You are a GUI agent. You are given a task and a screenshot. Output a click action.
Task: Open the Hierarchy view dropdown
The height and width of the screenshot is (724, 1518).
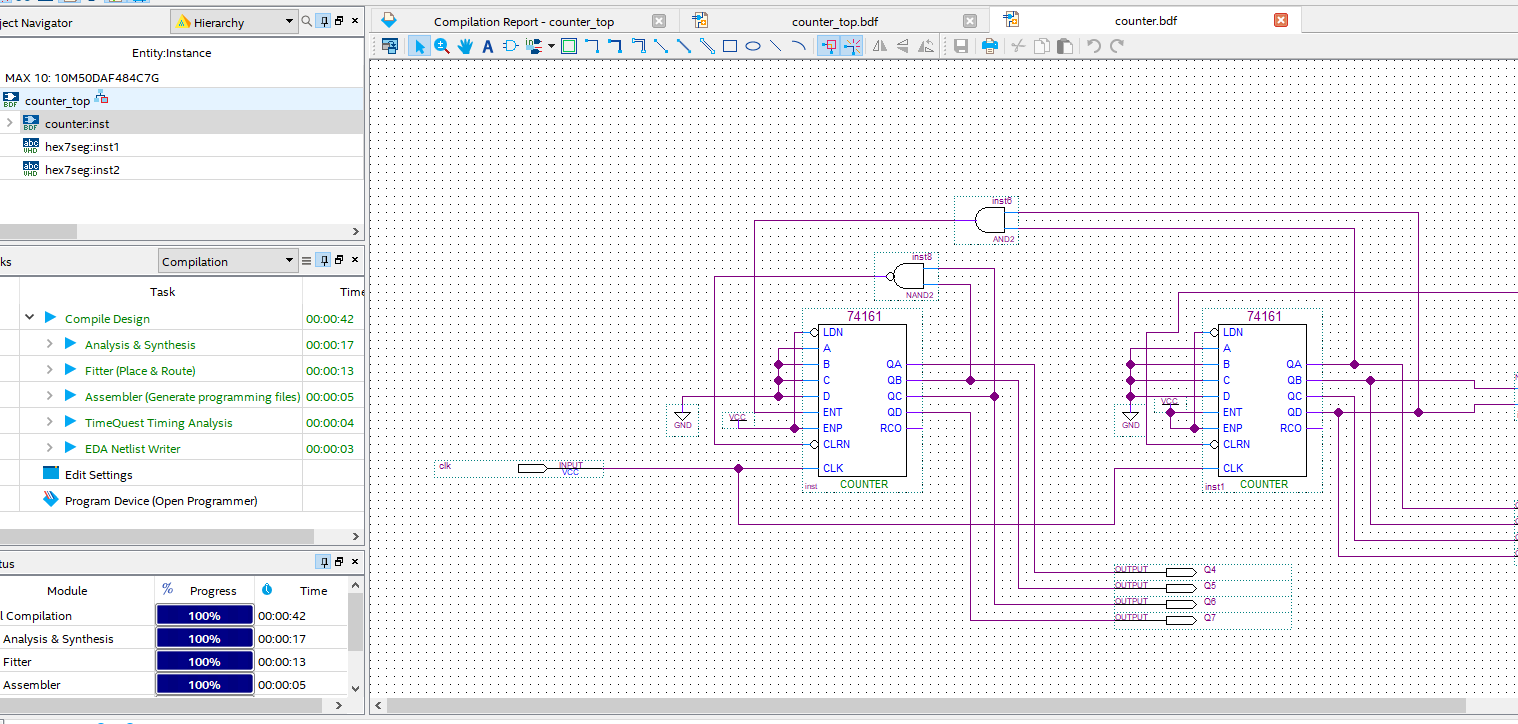tap(234, 22)
